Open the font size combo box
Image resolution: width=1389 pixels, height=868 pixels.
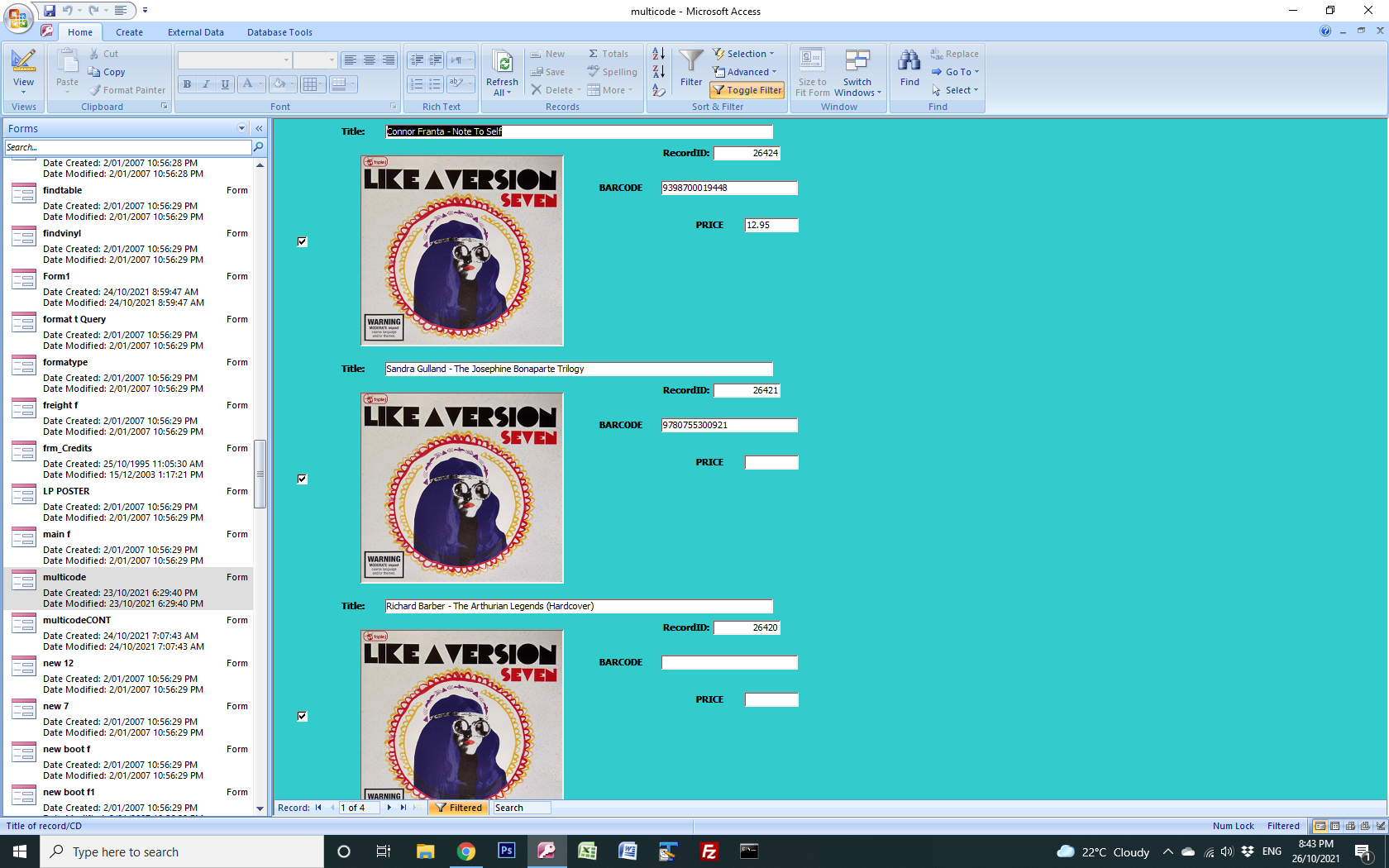click(315, 60)
